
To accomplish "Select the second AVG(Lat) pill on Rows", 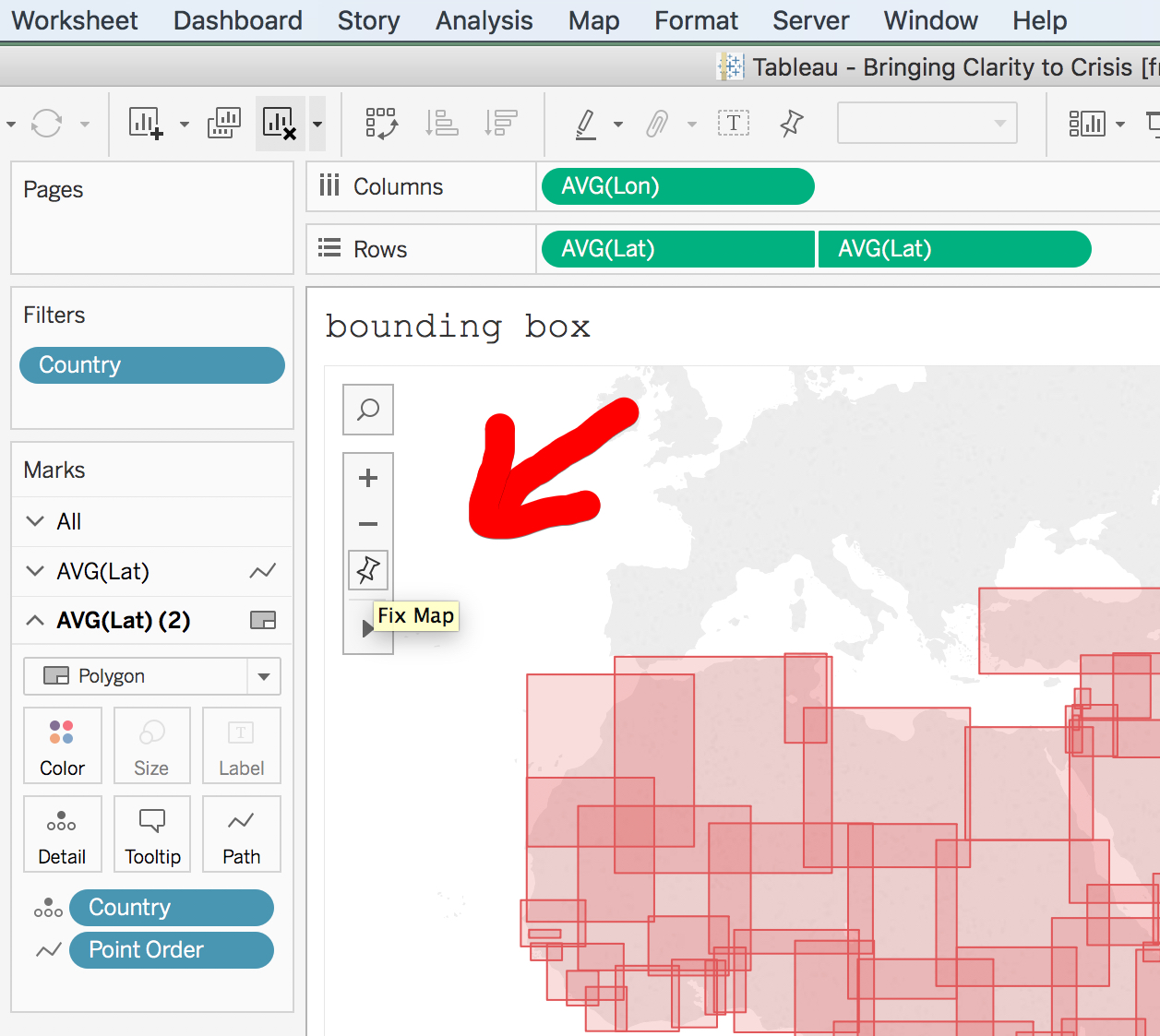I will click(954, 249).
